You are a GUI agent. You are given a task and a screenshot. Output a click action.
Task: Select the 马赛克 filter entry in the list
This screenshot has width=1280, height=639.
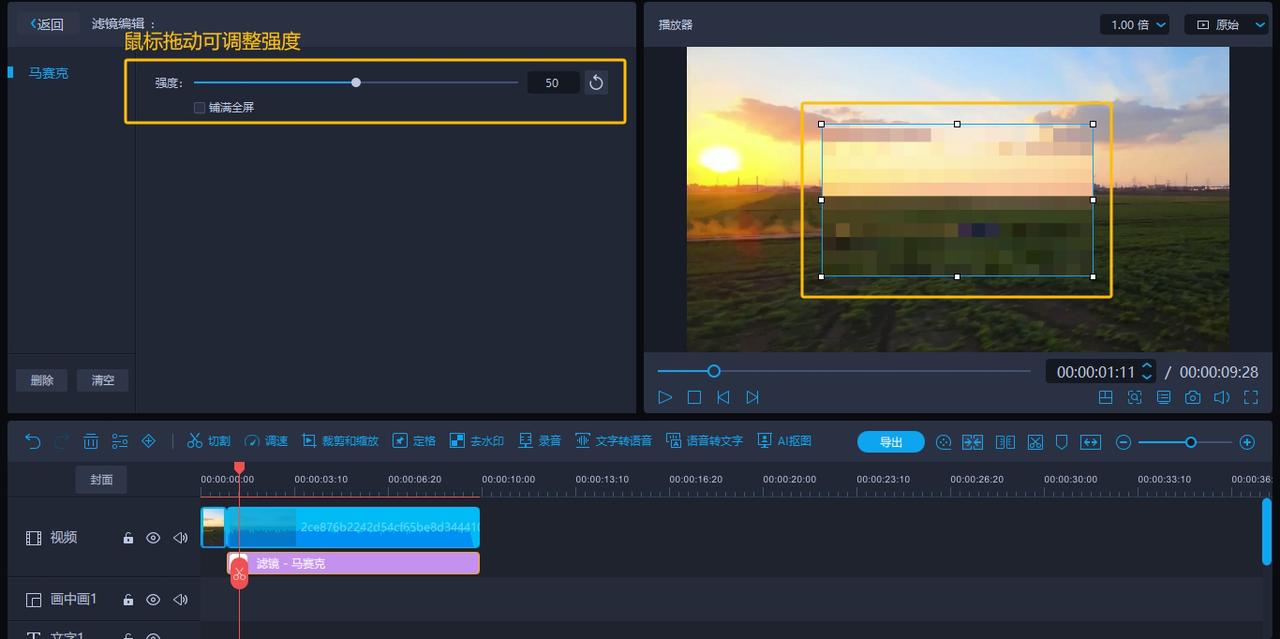(x=48, y=73)
